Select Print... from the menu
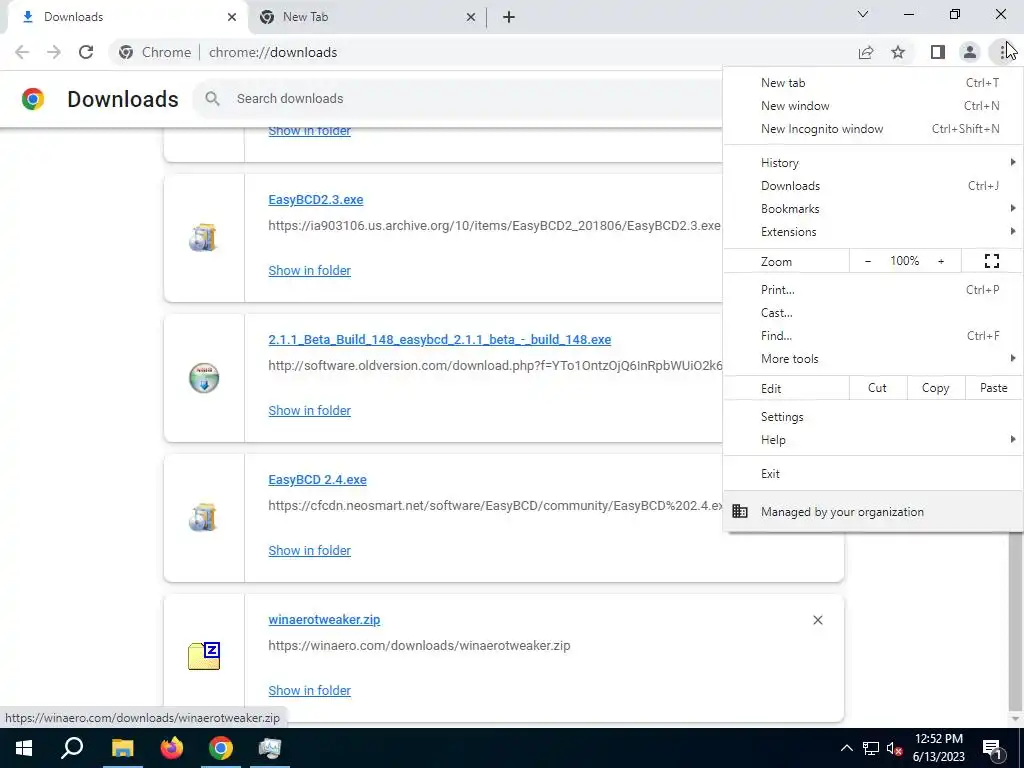This screenshot has width=1024, height=768. tap(873, 289)
